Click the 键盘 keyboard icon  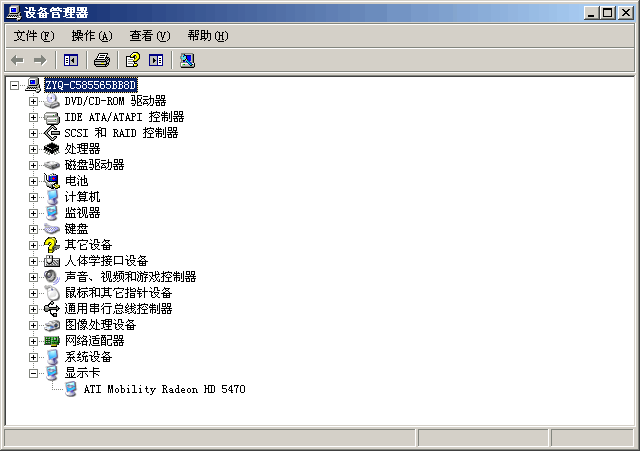pos(52,229)
